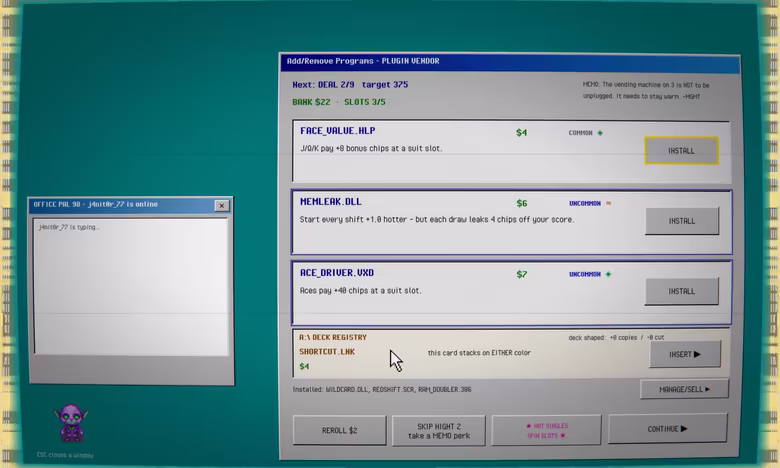
Task: Click the purple goblin Office Pal mascot
Action: (72, 423)
